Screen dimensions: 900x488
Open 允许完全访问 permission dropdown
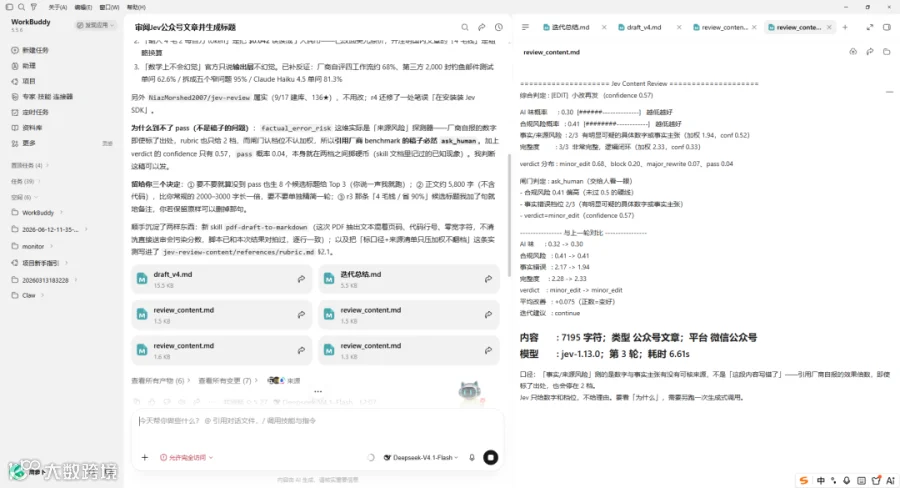click(x=187, y=458)
